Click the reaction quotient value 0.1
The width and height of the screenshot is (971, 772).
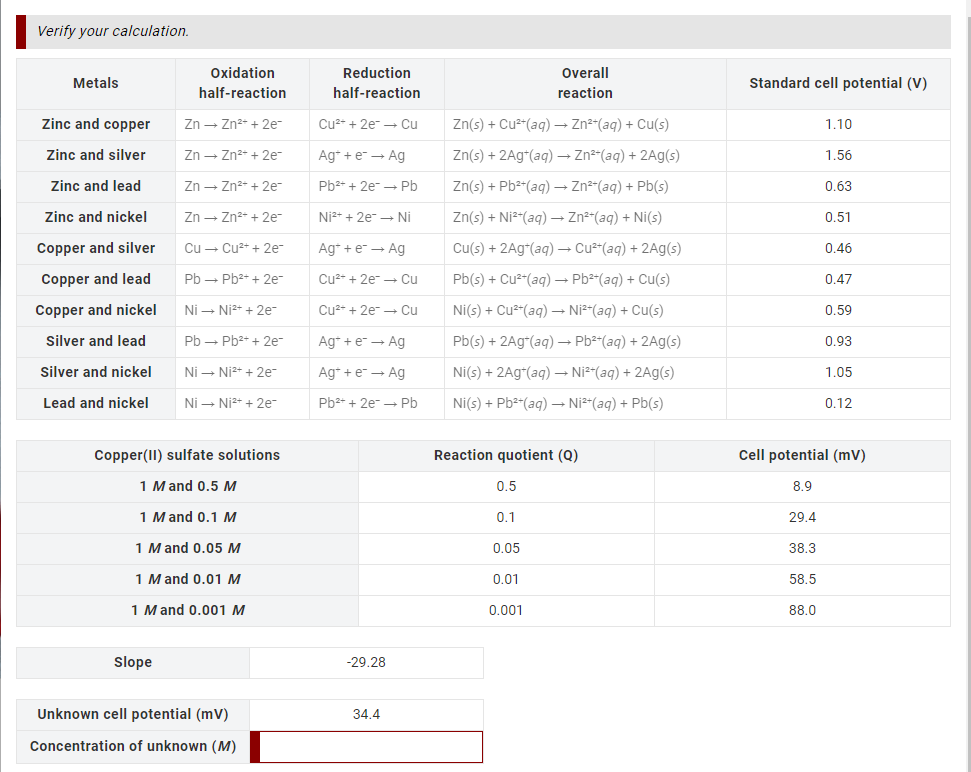coord(506,517)
